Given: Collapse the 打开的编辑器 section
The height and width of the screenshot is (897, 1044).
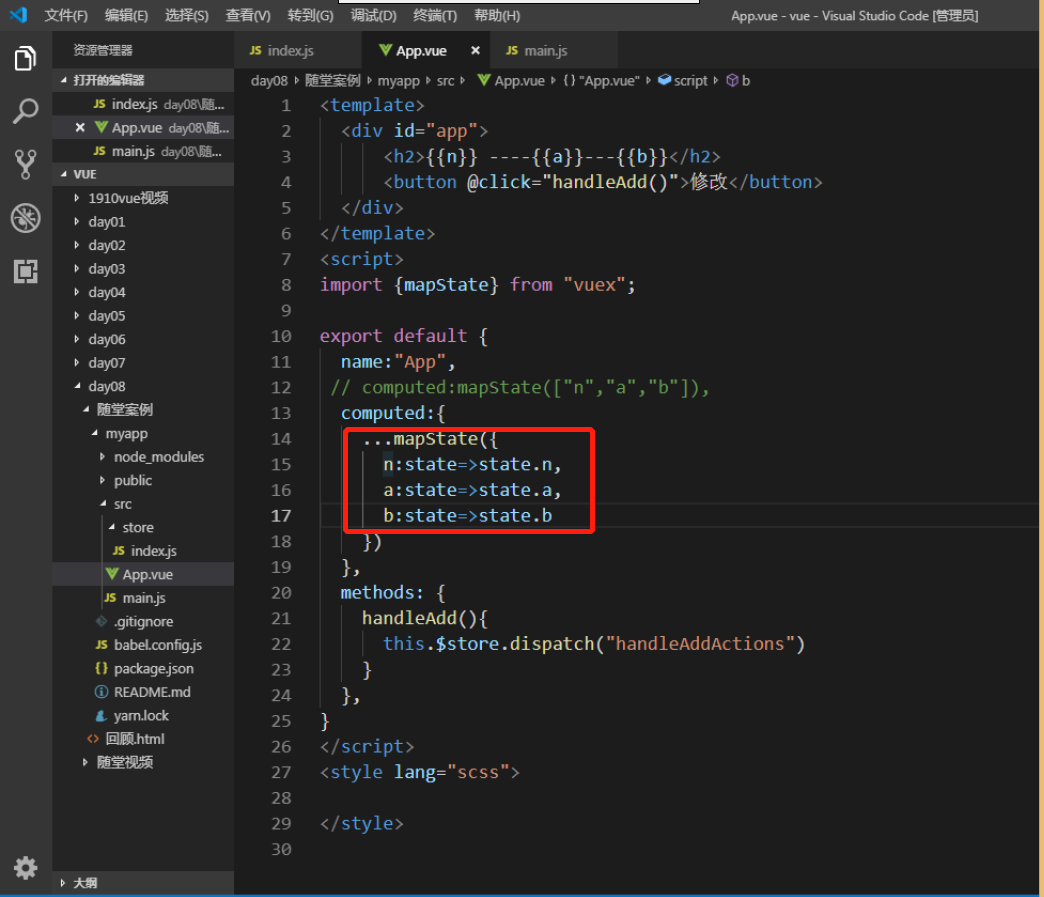Looking at the screenshot, I should click(x=143, y=80).
